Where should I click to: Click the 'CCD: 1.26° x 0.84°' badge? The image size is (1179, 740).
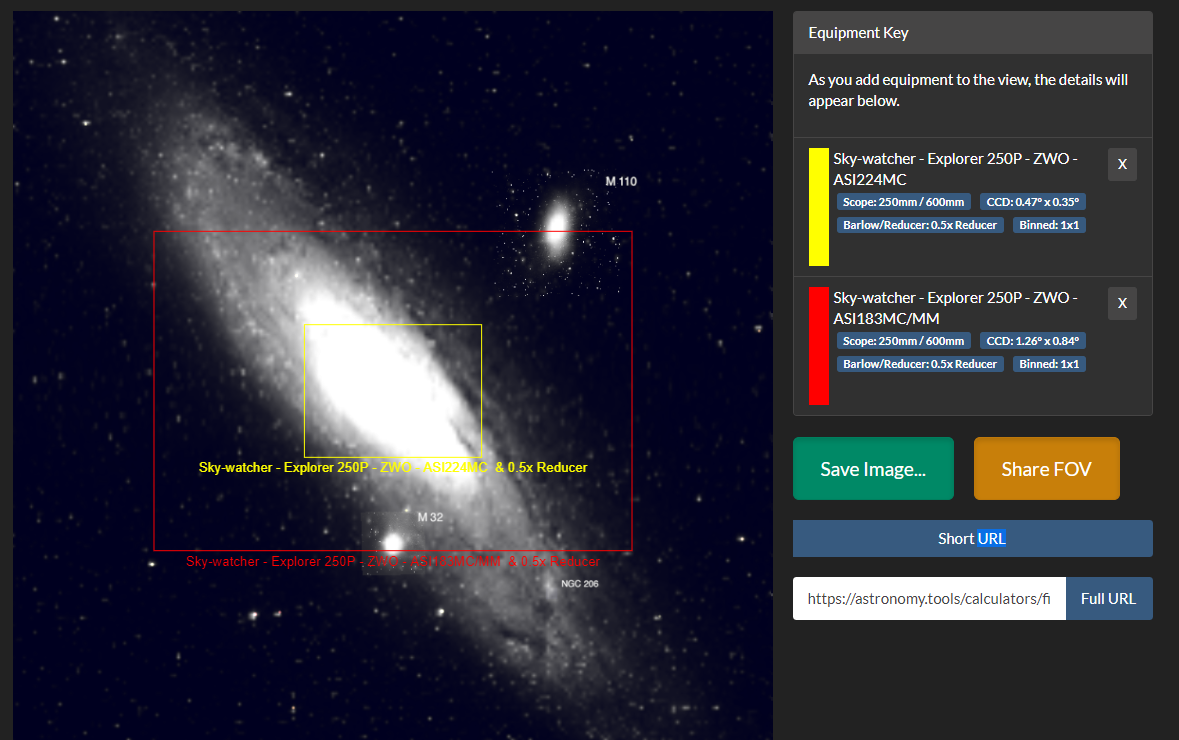click(x=1032, y=341)
